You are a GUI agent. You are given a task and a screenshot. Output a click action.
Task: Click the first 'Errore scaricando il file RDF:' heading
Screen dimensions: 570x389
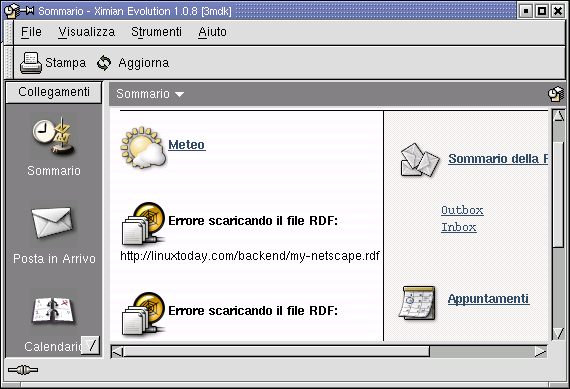coord(253,221)
